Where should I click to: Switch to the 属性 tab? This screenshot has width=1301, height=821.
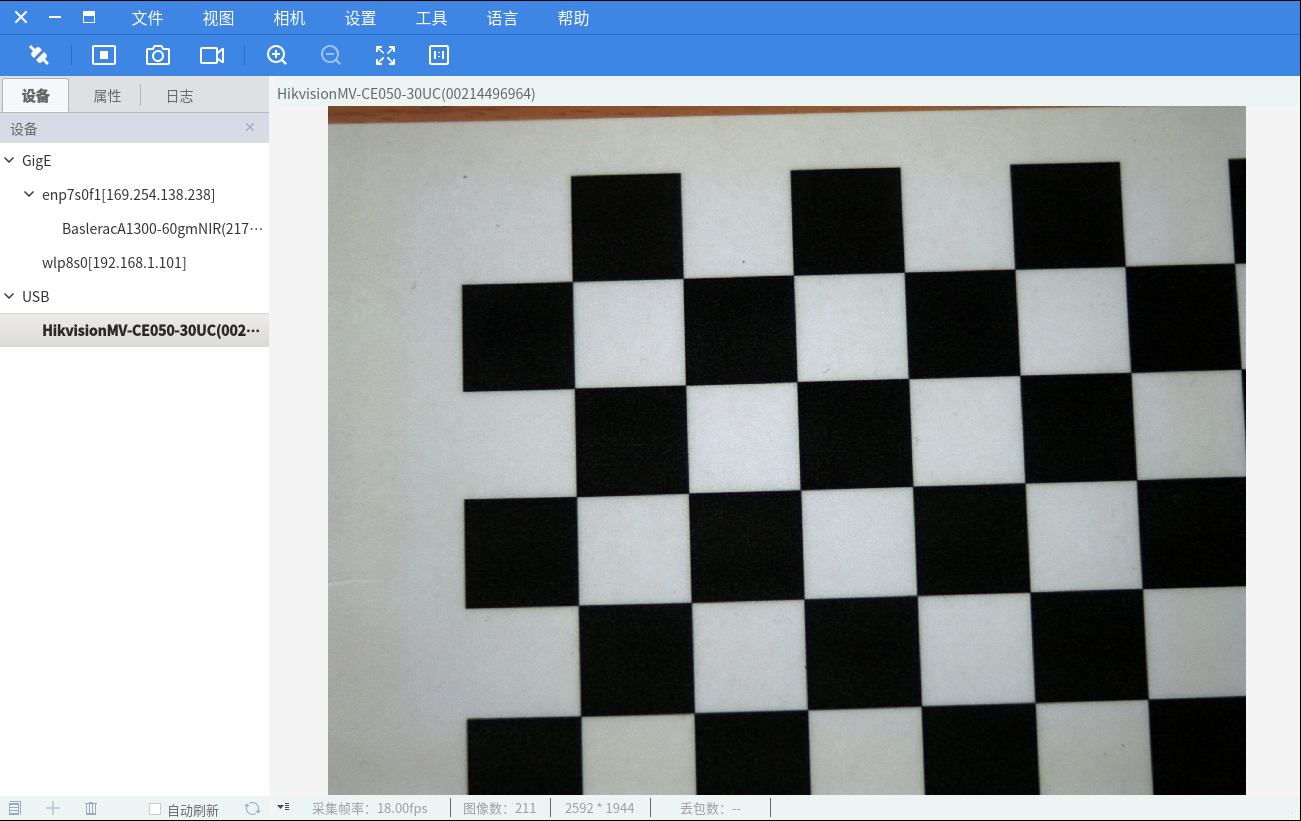coord(107,96)
